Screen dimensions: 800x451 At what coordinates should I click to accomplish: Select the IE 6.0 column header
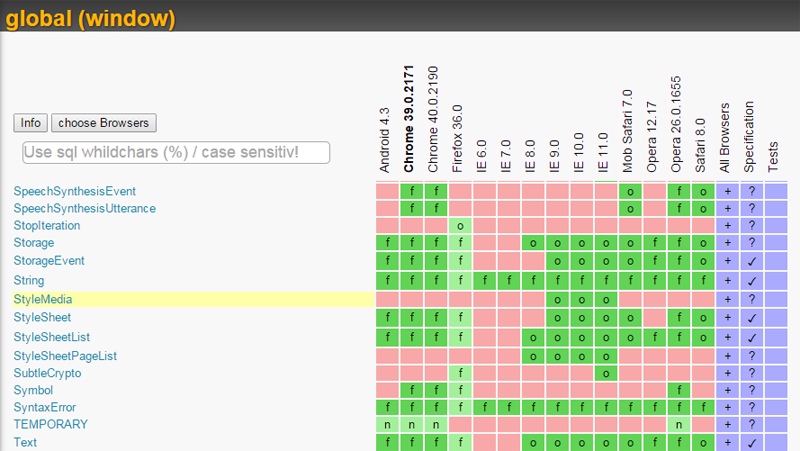[482, 156]
